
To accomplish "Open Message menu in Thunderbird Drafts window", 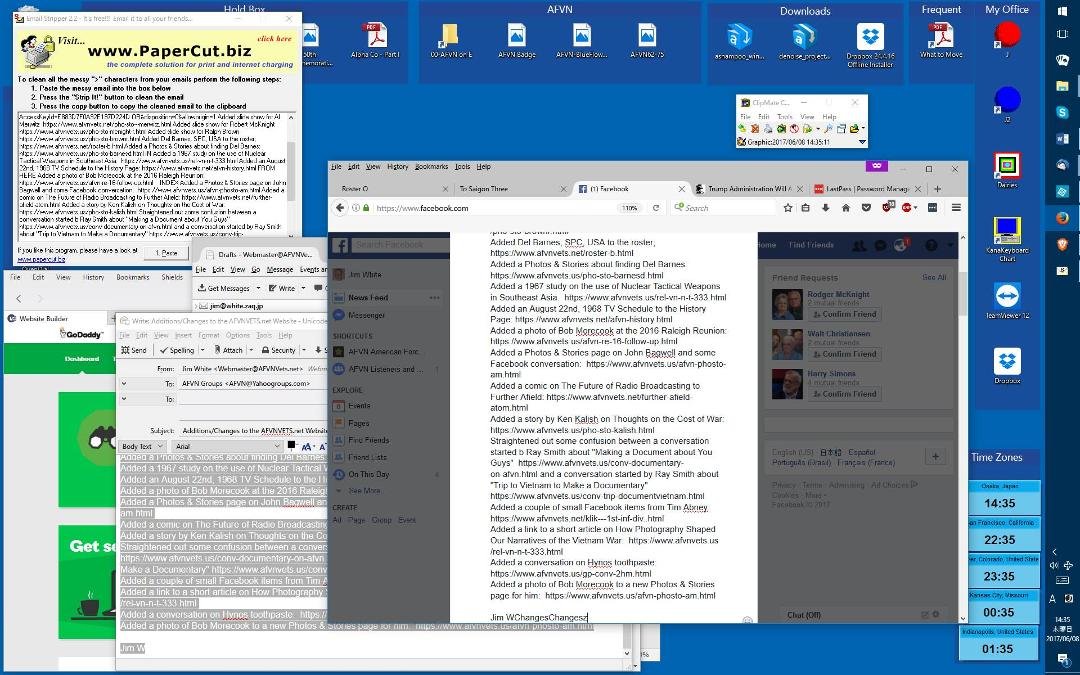I will coord(280,269).
